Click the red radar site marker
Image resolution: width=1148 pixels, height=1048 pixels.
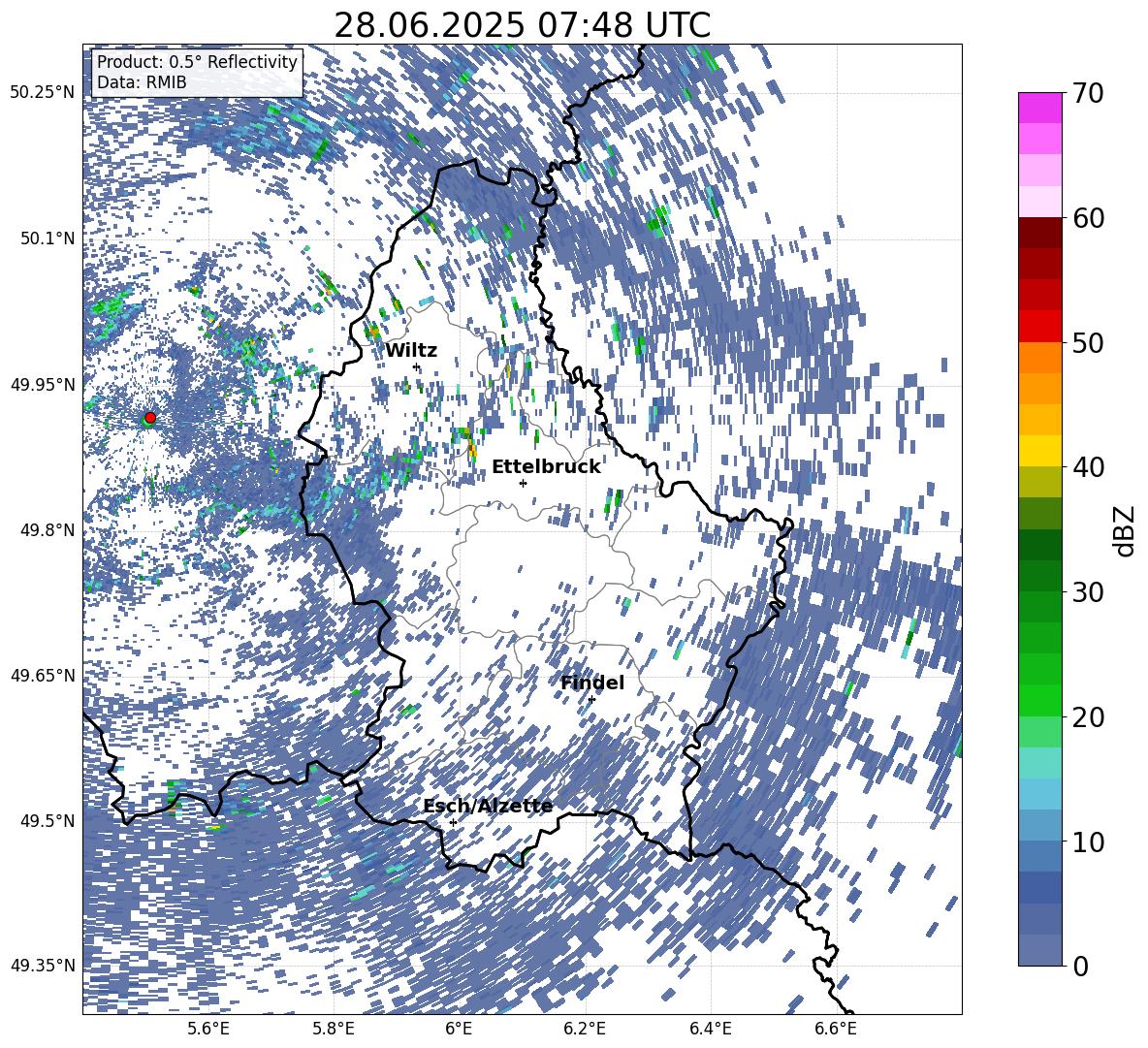click(150, 418)
